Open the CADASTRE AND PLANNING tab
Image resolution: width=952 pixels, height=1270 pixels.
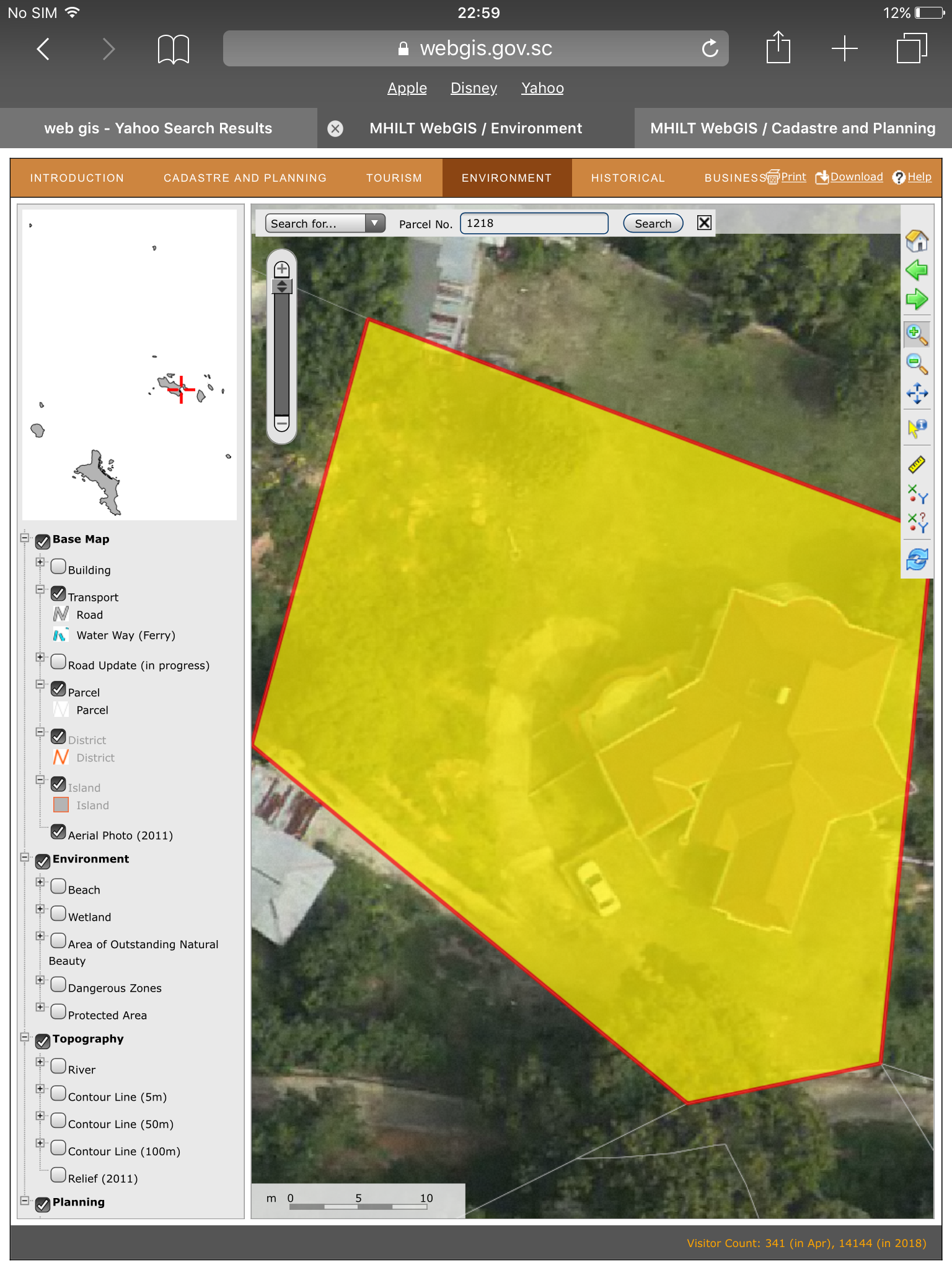click(x=245, y=178)
